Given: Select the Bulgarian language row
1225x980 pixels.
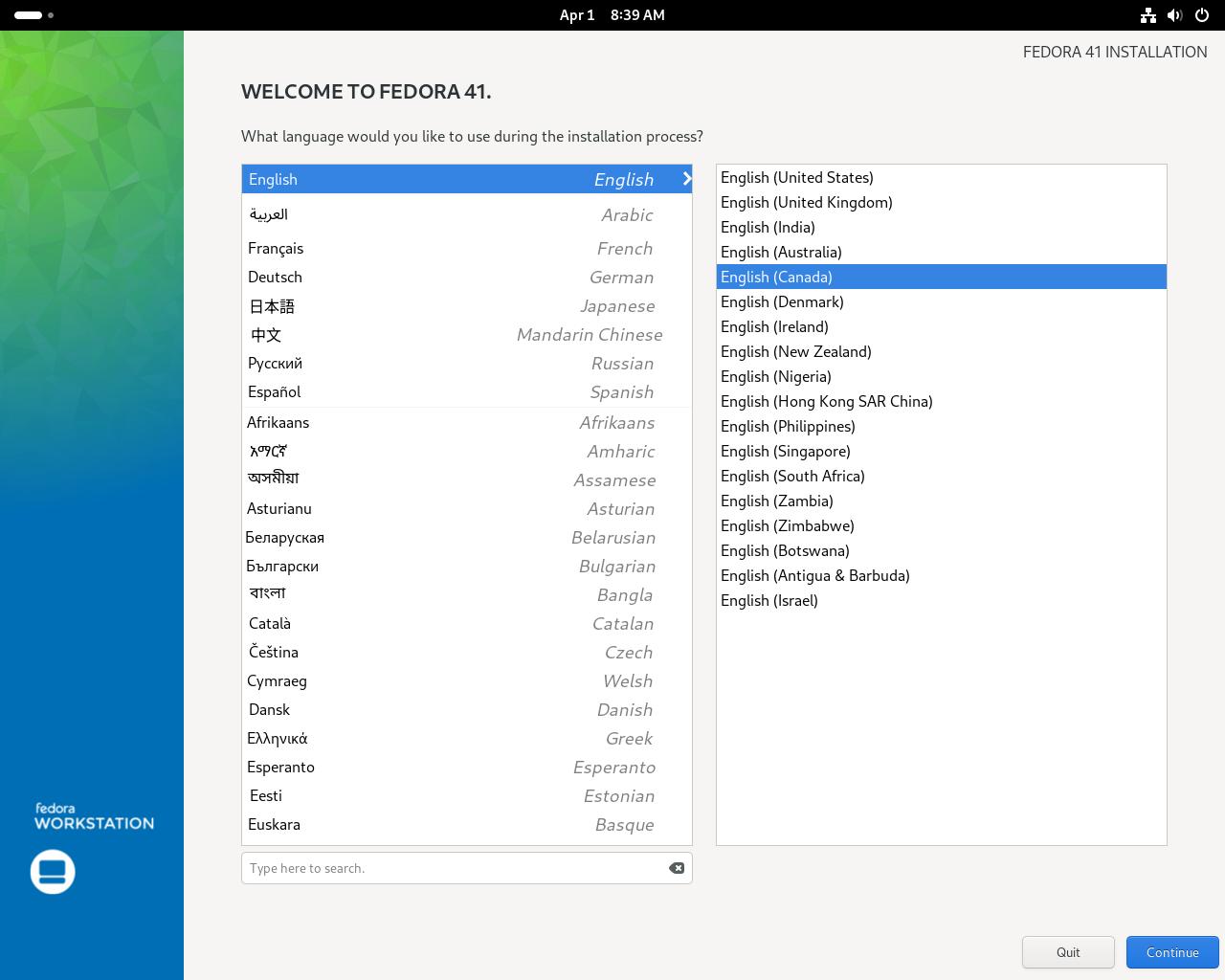Looking at the screenshot, I should 467,566.
